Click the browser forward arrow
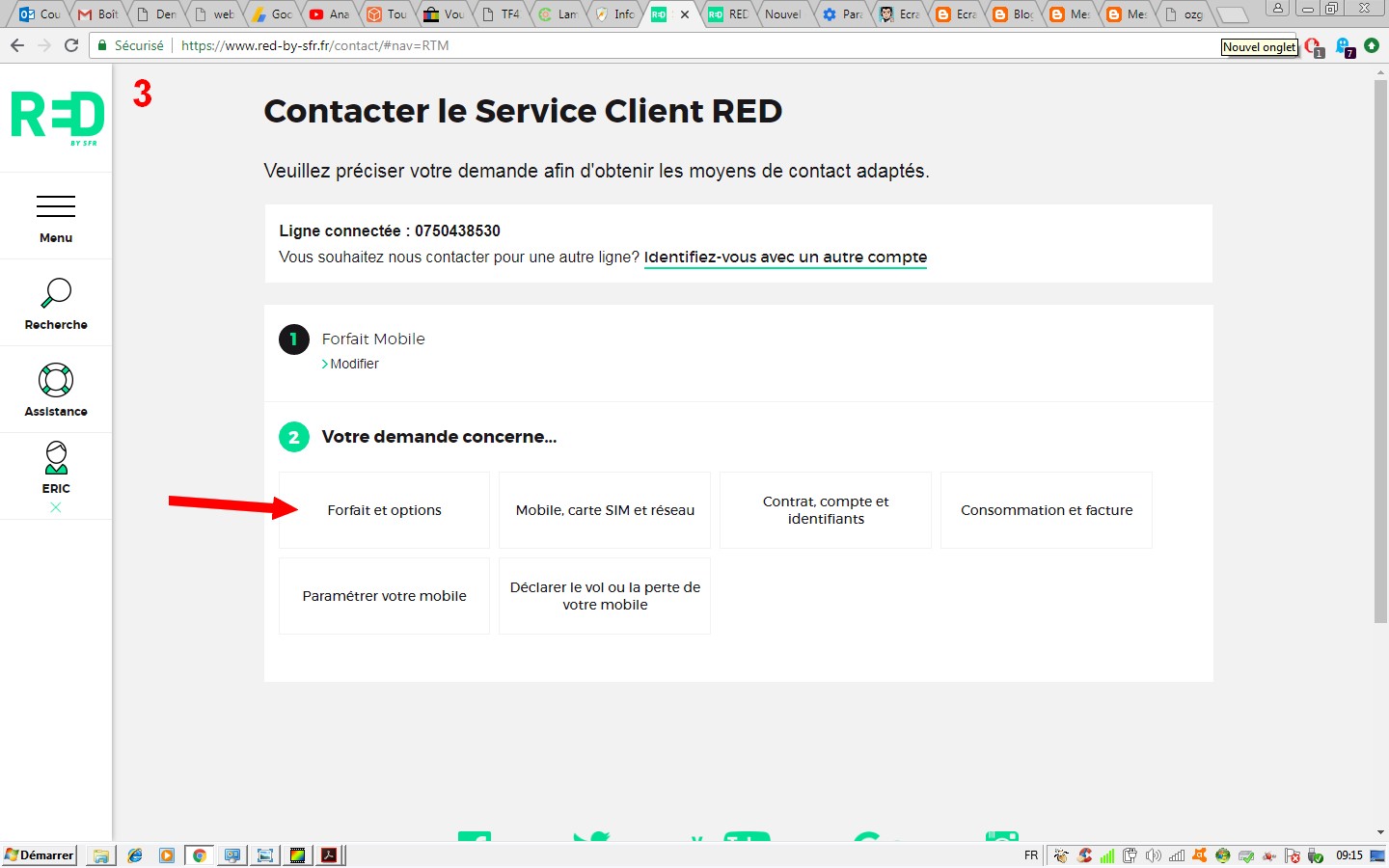Image resolution: width=1389 pixels, height=868 pixels. pyautogui.click(x=44, y=45)
